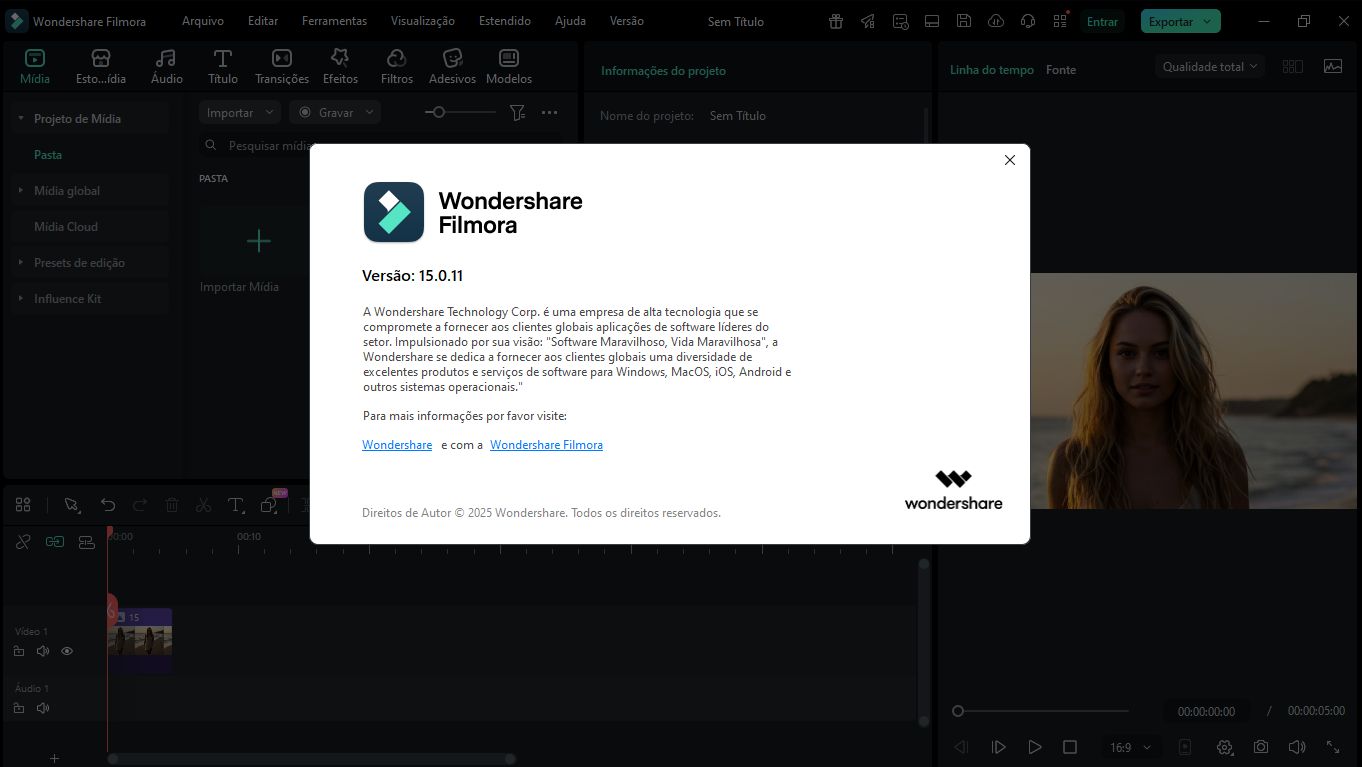Click the save project floppy disk icon

(963, 21)
